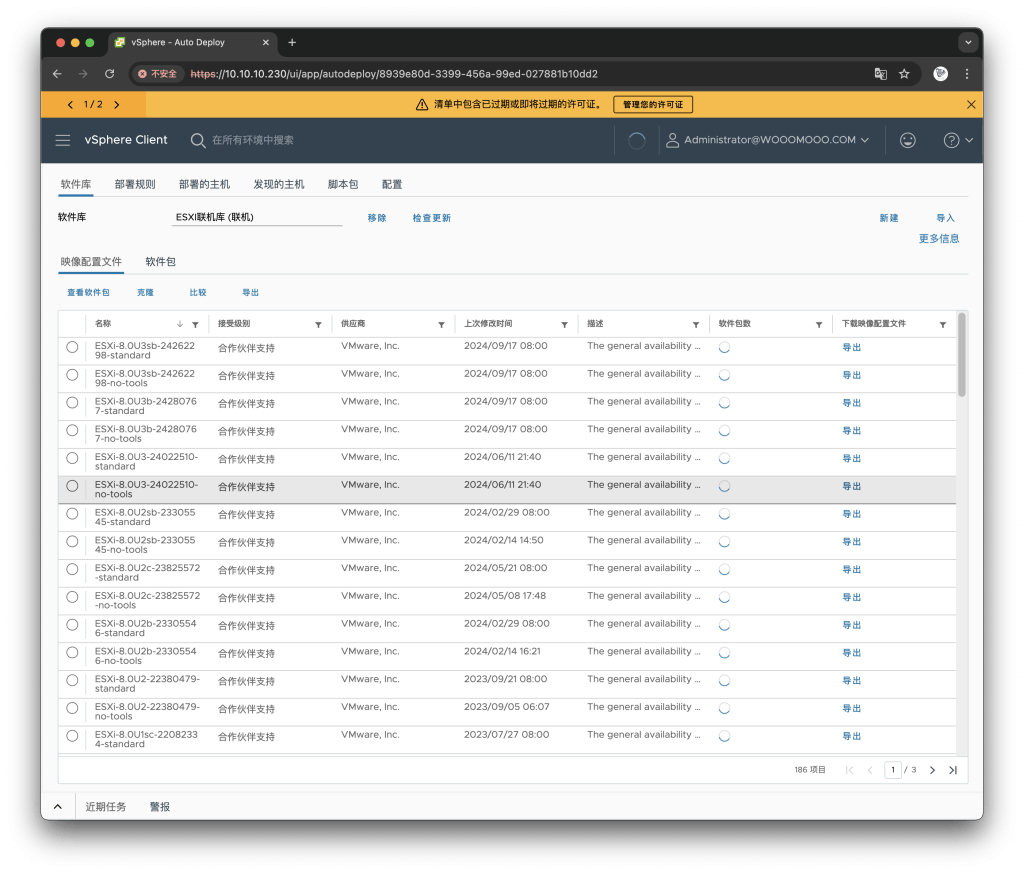The image size is (1024, 874).
Task: Switch to the 部署规则 tab
Action: tap(135, 184)
